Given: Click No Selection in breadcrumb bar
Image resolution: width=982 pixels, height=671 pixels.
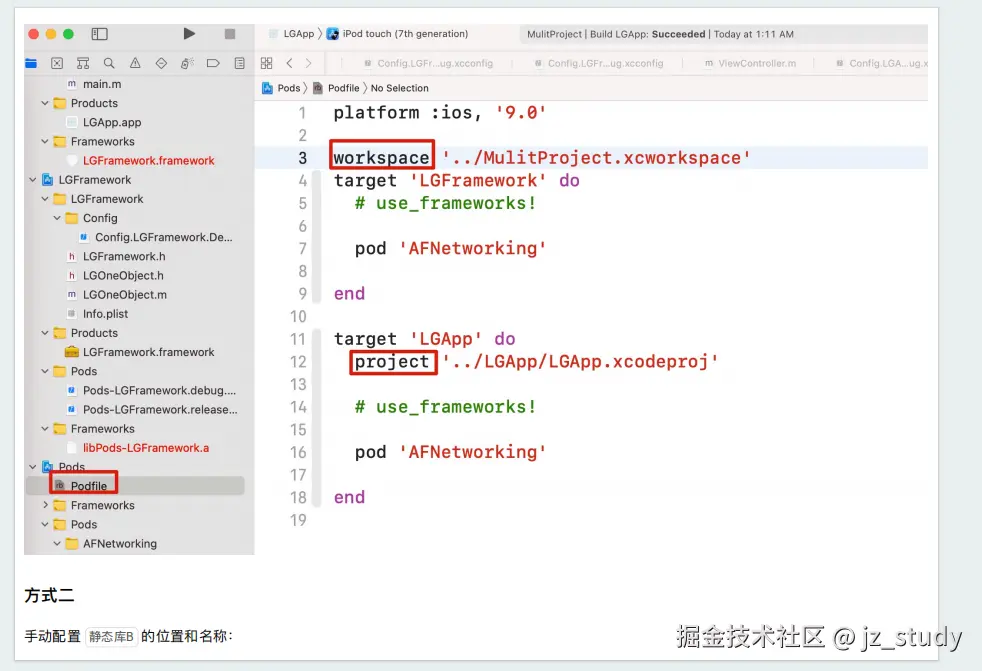Looking at the screenshot, I should point(400,88).
